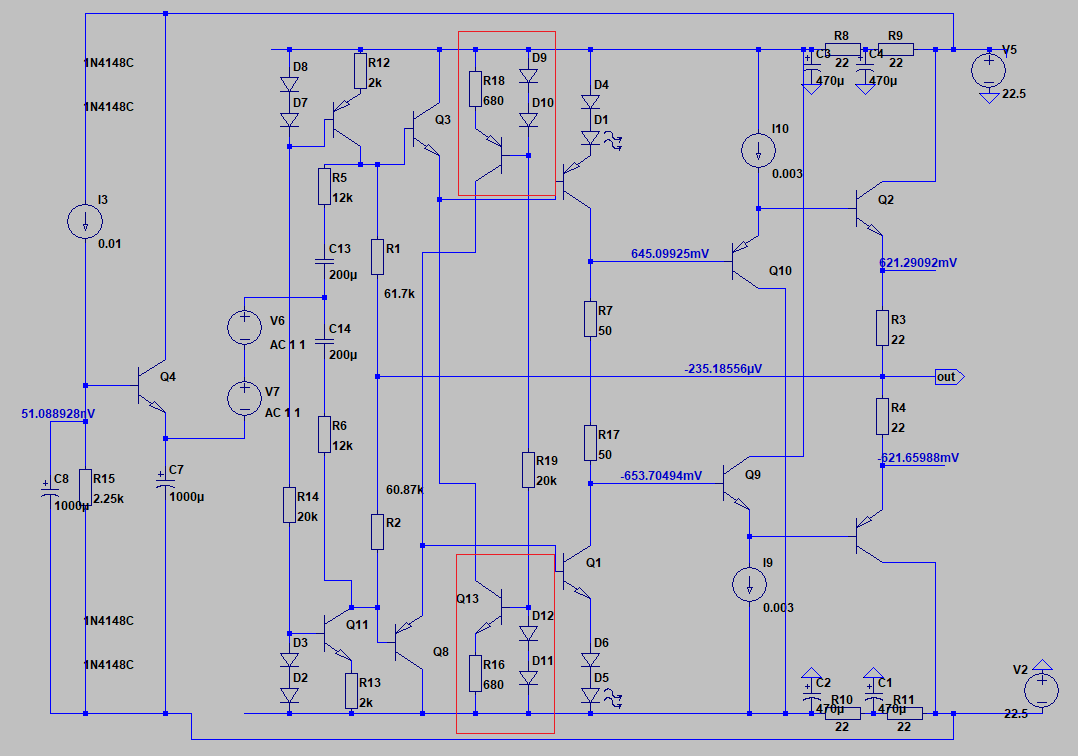Select the I3 current source symbol

[x=85, y=221]
